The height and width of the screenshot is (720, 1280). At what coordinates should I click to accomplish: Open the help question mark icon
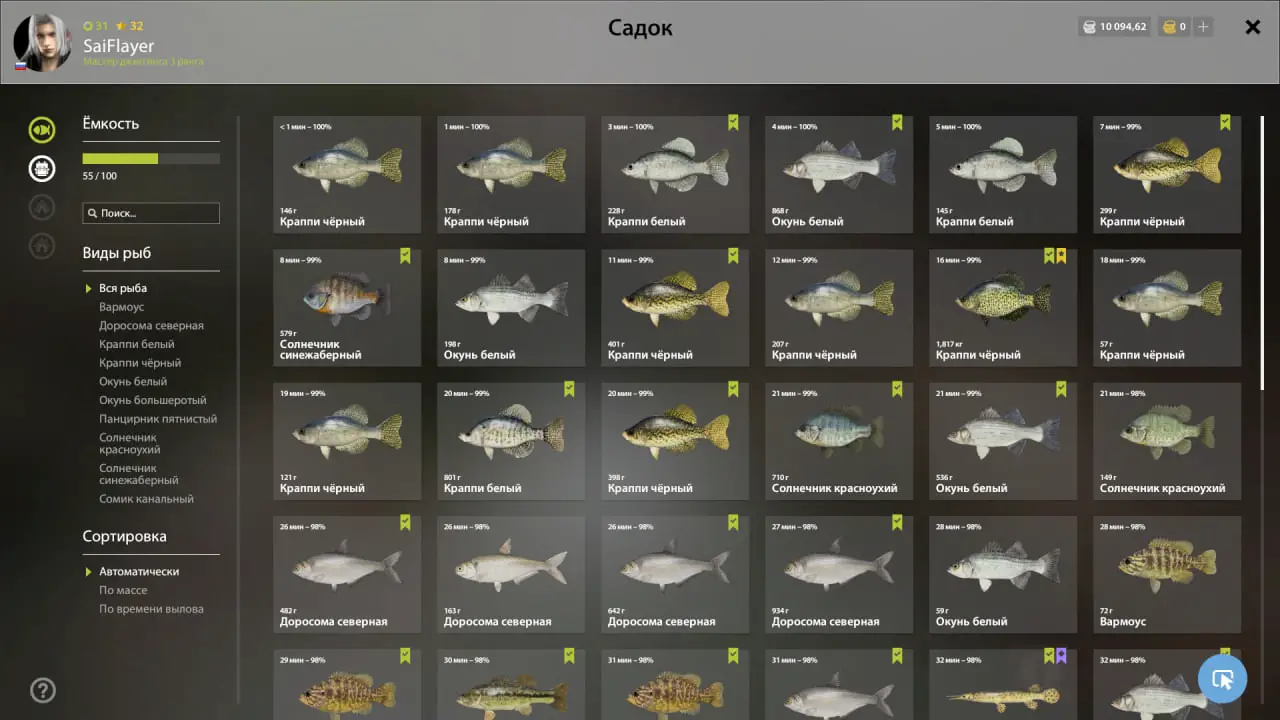43,690
